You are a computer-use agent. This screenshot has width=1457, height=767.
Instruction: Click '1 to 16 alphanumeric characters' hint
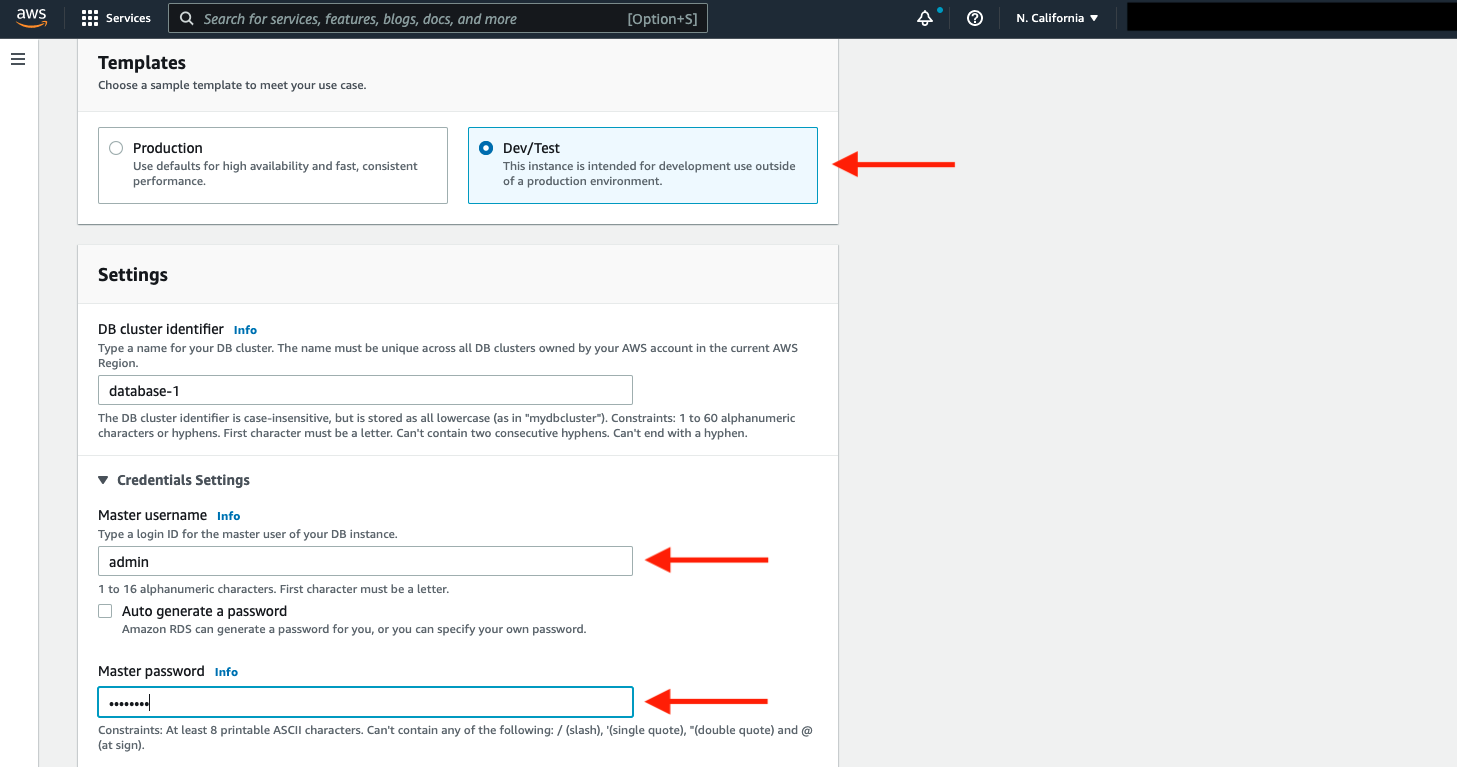click(x=273, y=589)
